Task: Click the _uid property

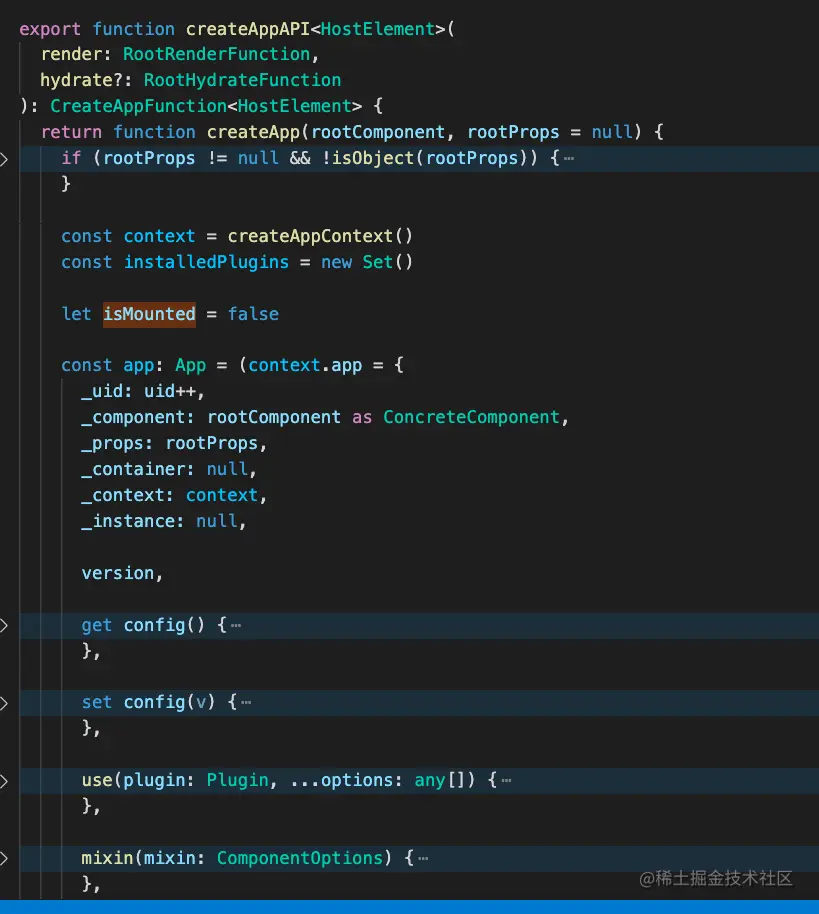Action: pyautogui.click(x=103, y=391)
